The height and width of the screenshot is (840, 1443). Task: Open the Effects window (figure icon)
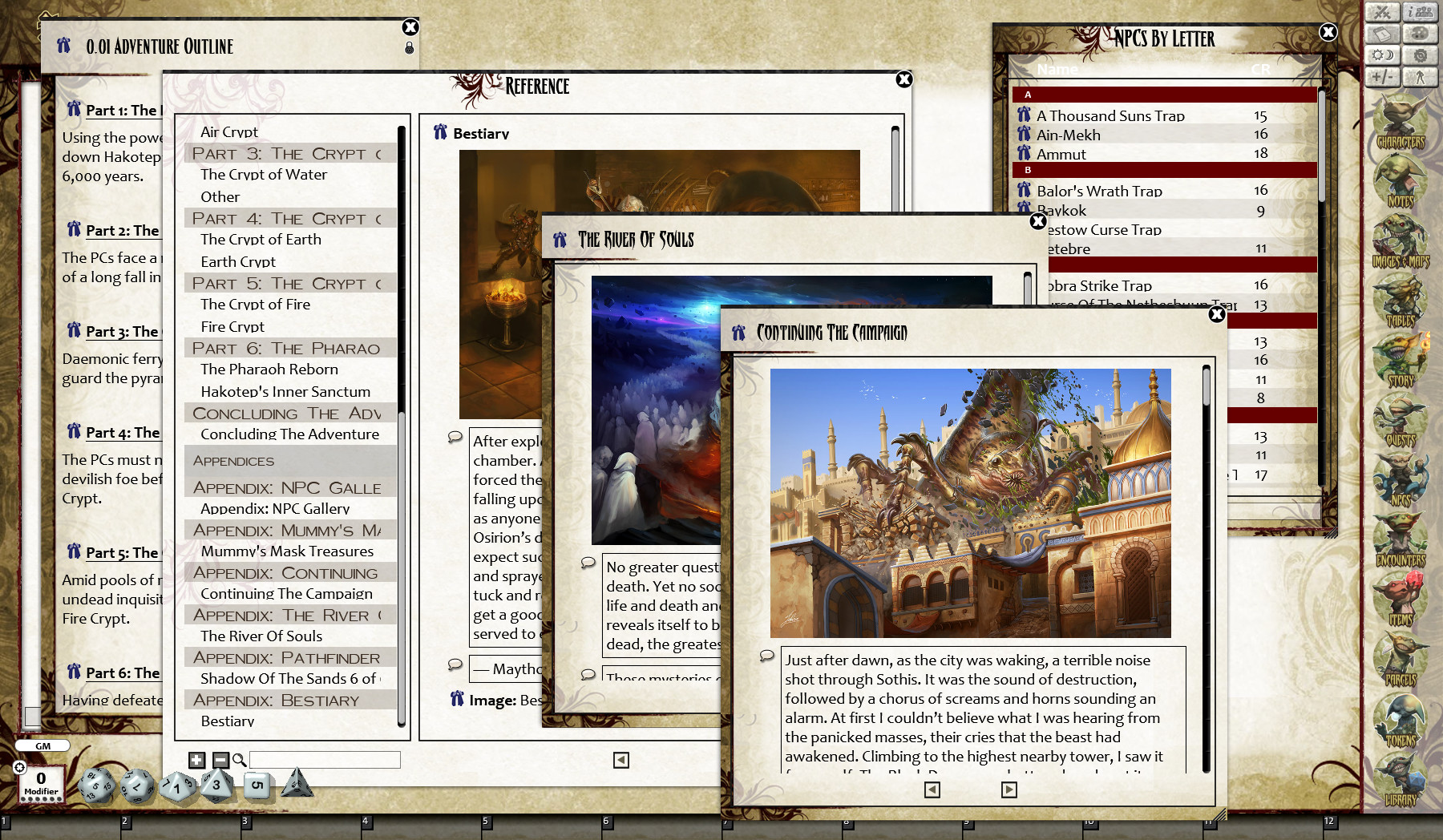[x=1419, y=76]
